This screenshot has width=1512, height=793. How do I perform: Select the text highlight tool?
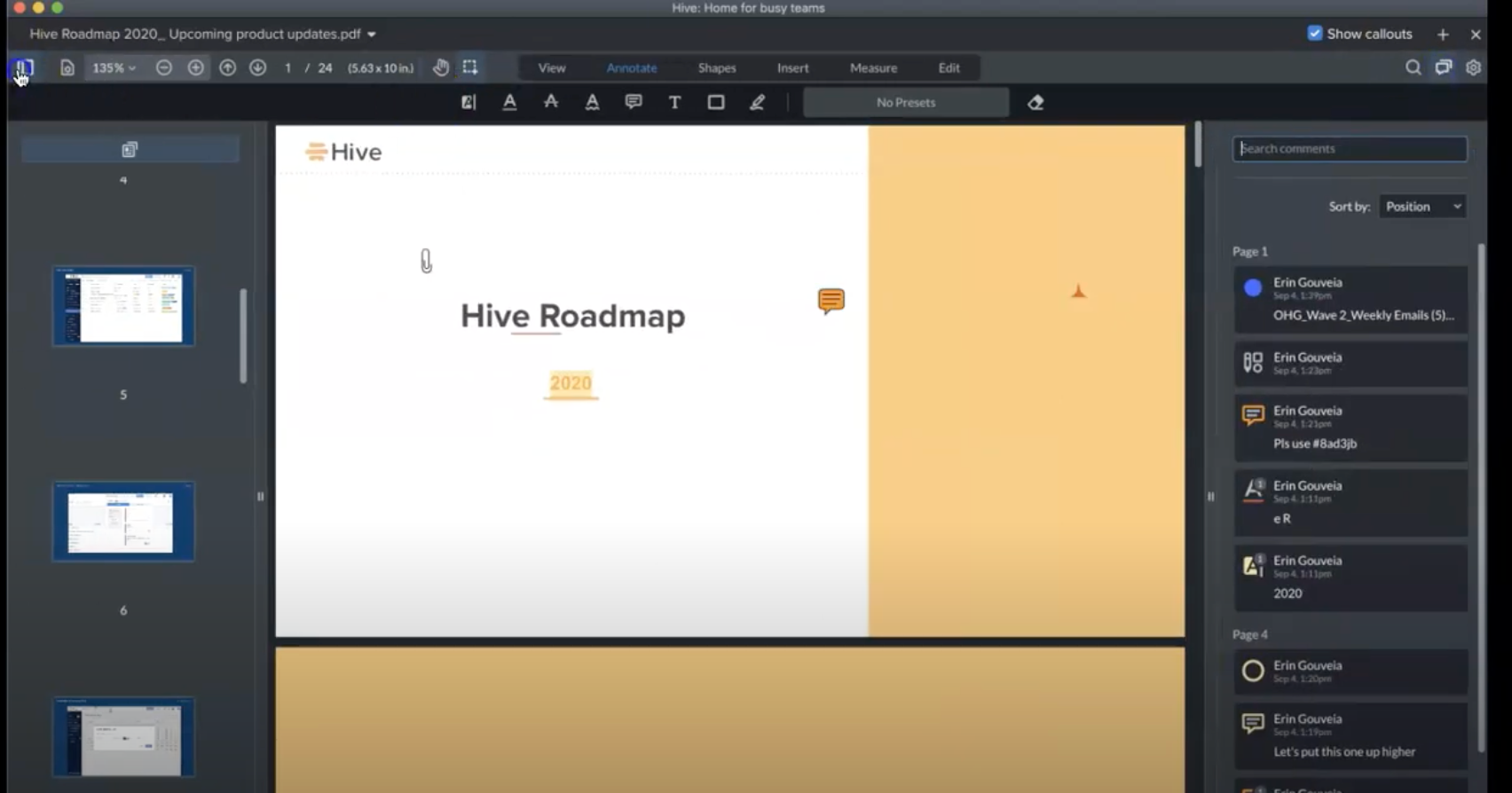(469, 102)
